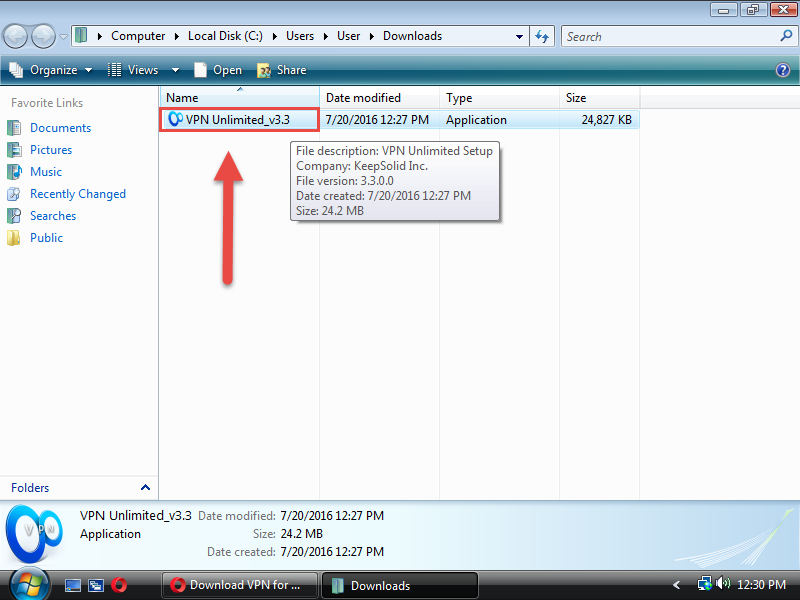Click the Music folder icon in sidebar

coord(14,171)
